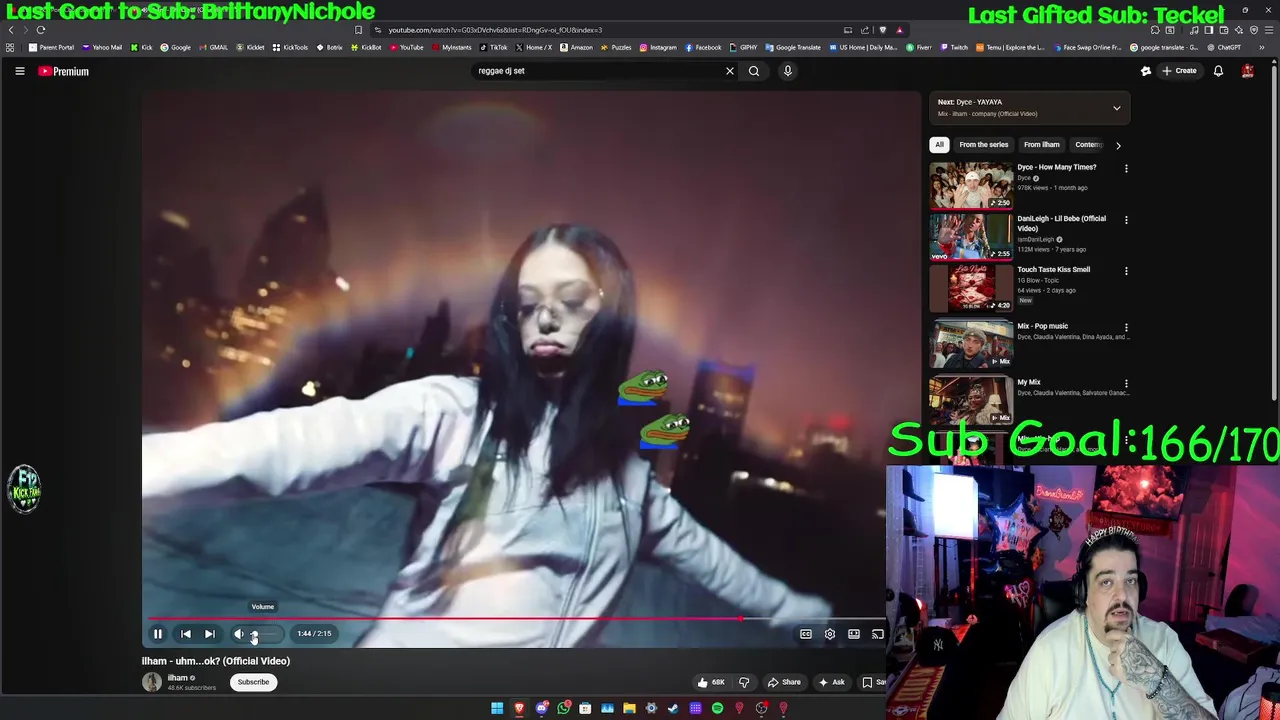The image size is (1280, 720).
Task: Open the Twitch bookmark
Action: coord(953,47)
